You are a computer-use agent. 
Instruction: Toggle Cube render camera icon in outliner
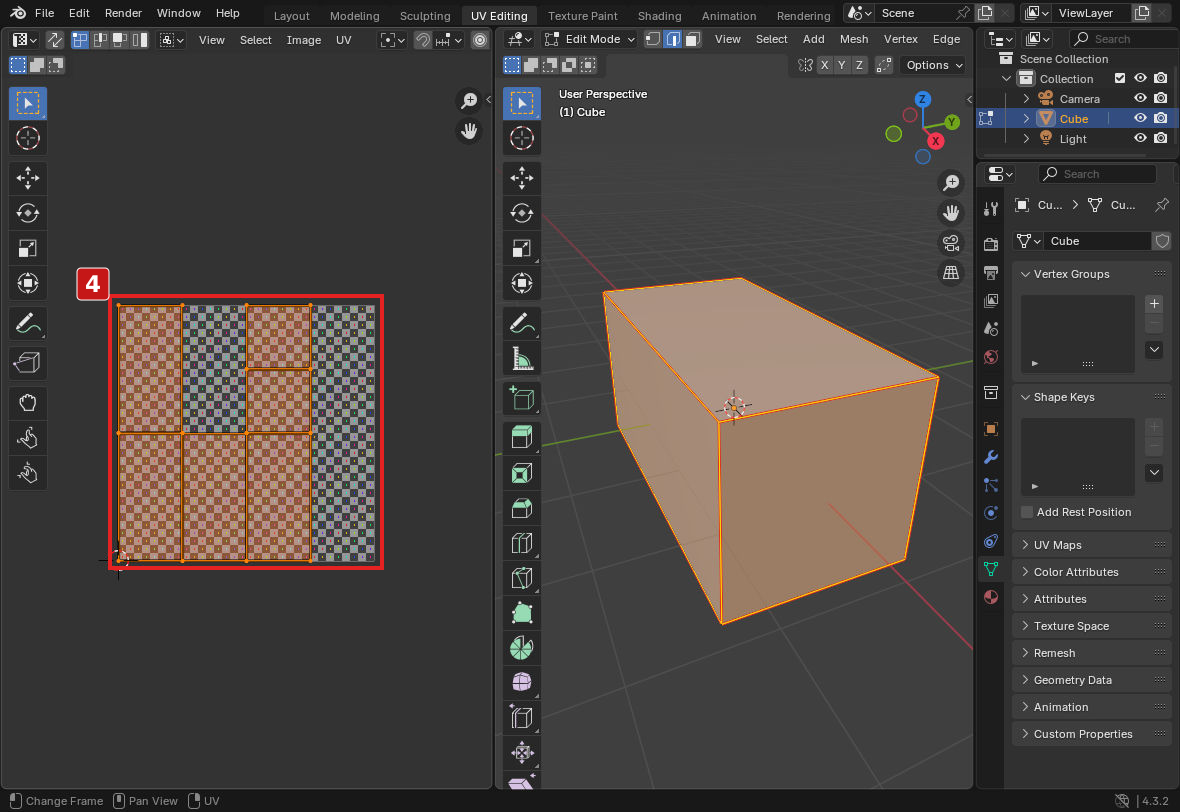click(1160, 119)
